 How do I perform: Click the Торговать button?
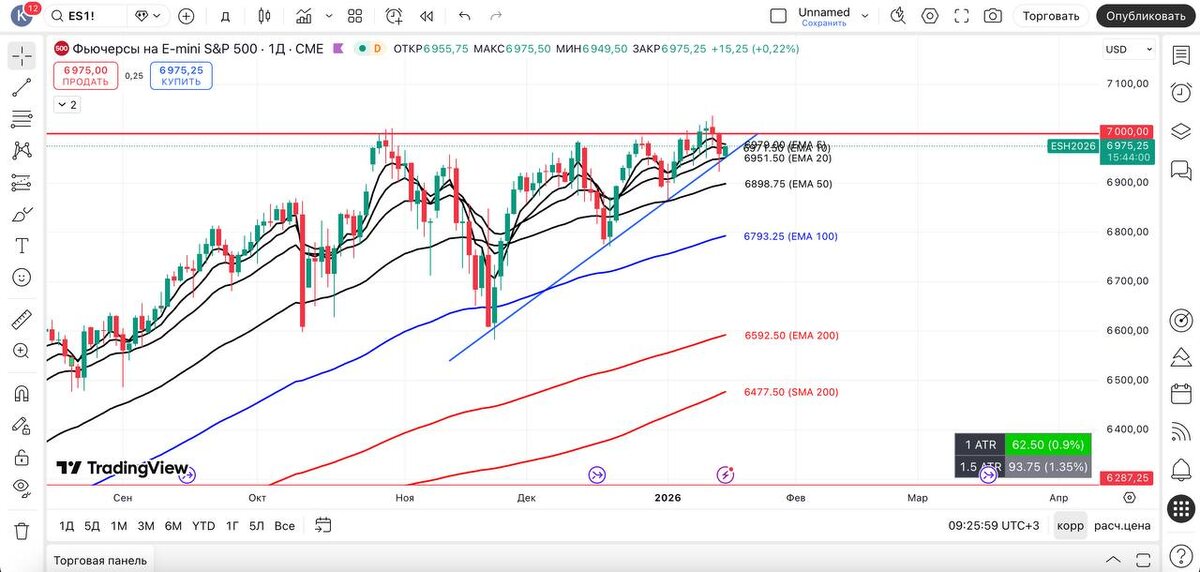[1052, 16]
